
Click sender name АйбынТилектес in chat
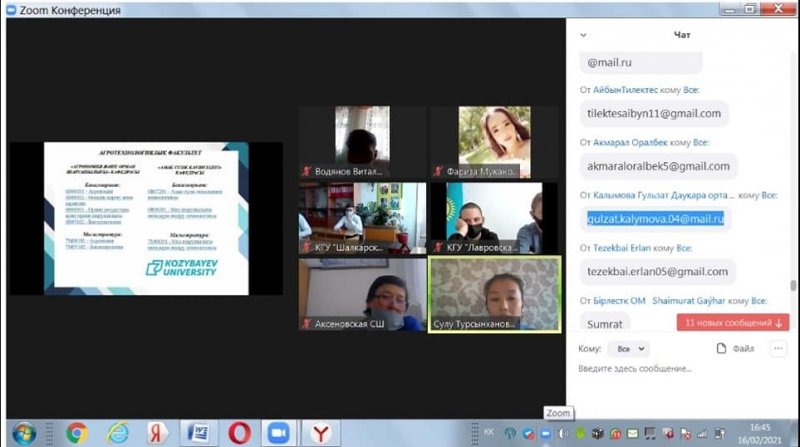click(x=625, y=90)
